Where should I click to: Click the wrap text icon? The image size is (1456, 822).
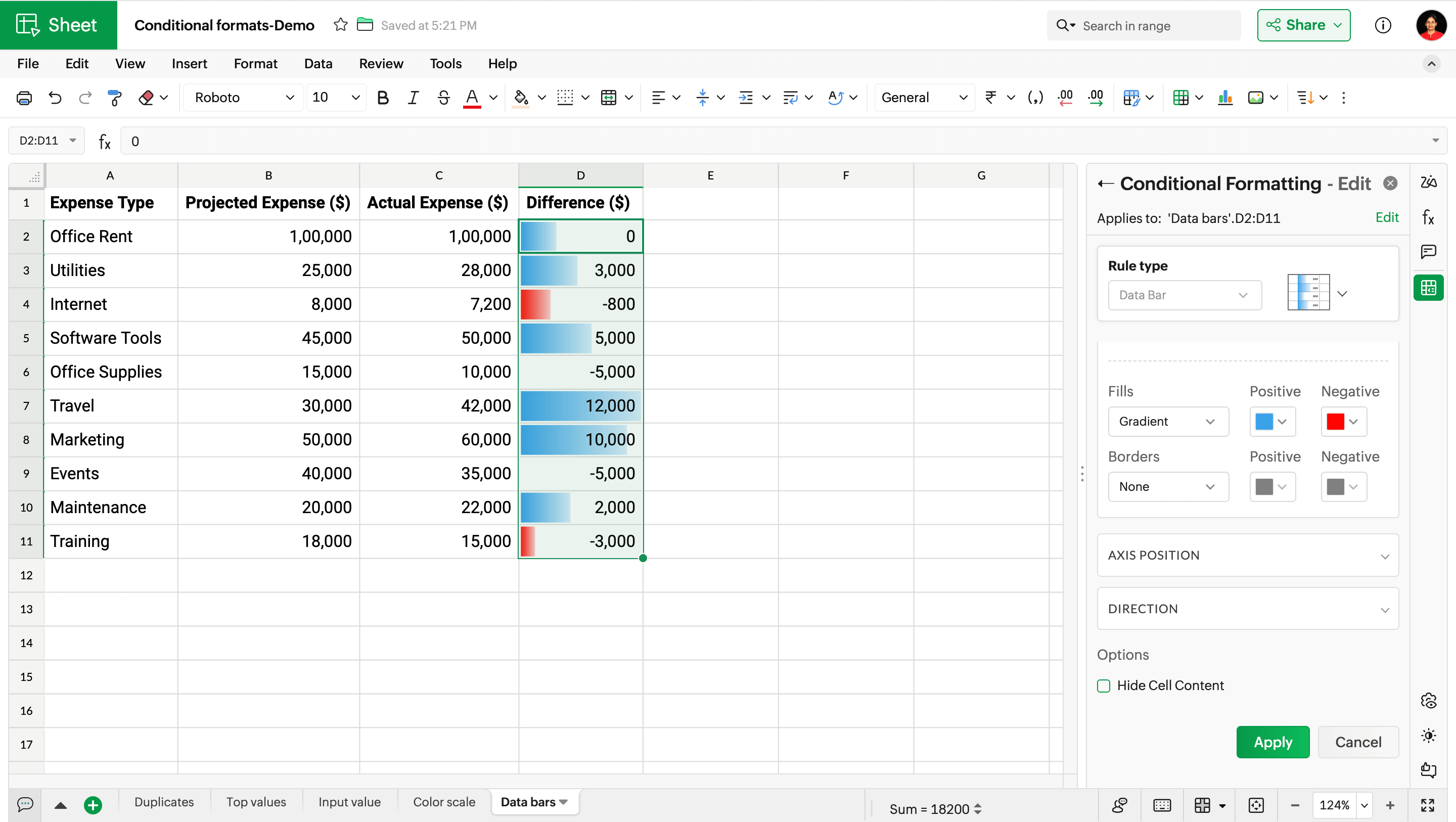790,98
